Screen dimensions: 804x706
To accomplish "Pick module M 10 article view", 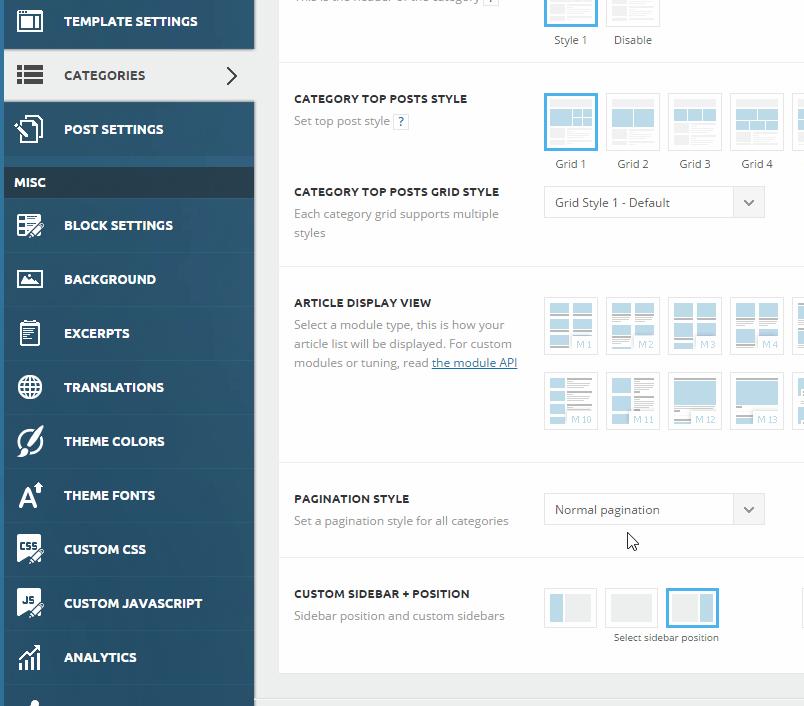I will (571, 401).
